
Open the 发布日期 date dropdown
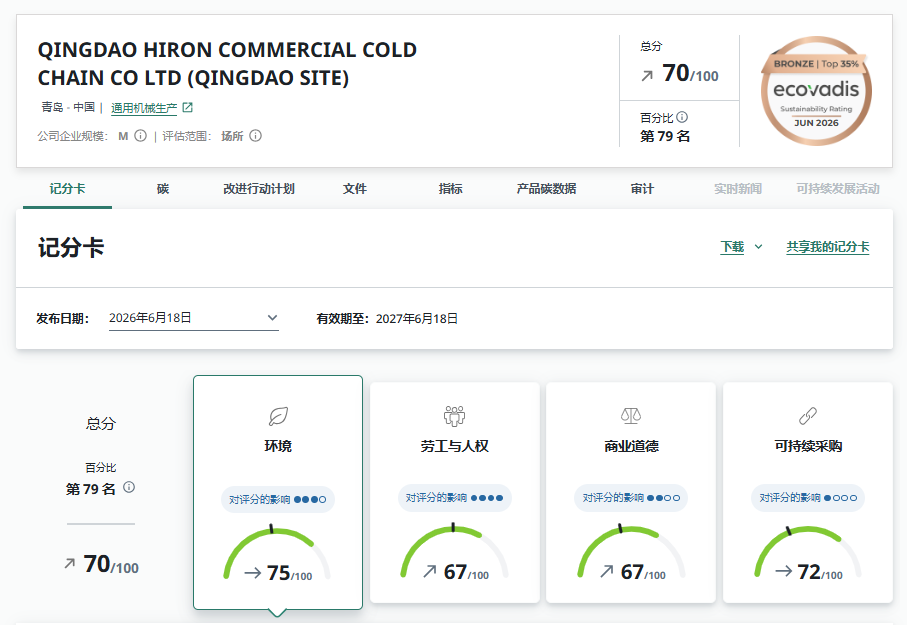tap(194, 318)
